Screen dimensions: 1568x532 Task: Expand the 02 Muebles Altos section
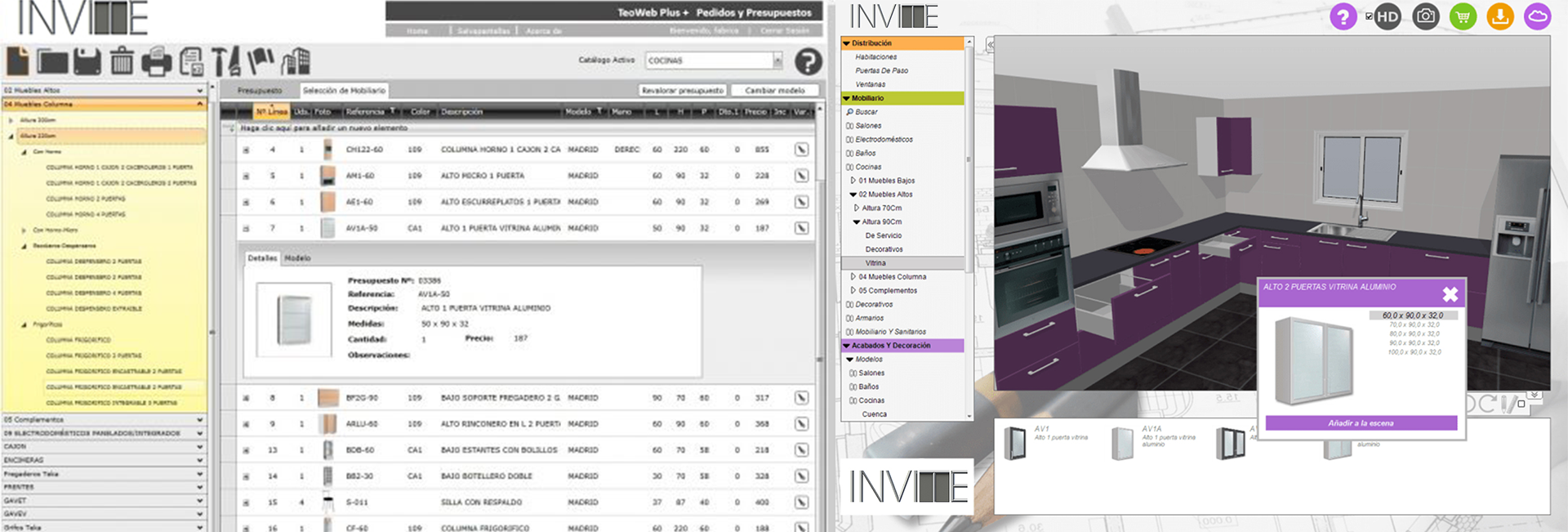pos(103,90)
